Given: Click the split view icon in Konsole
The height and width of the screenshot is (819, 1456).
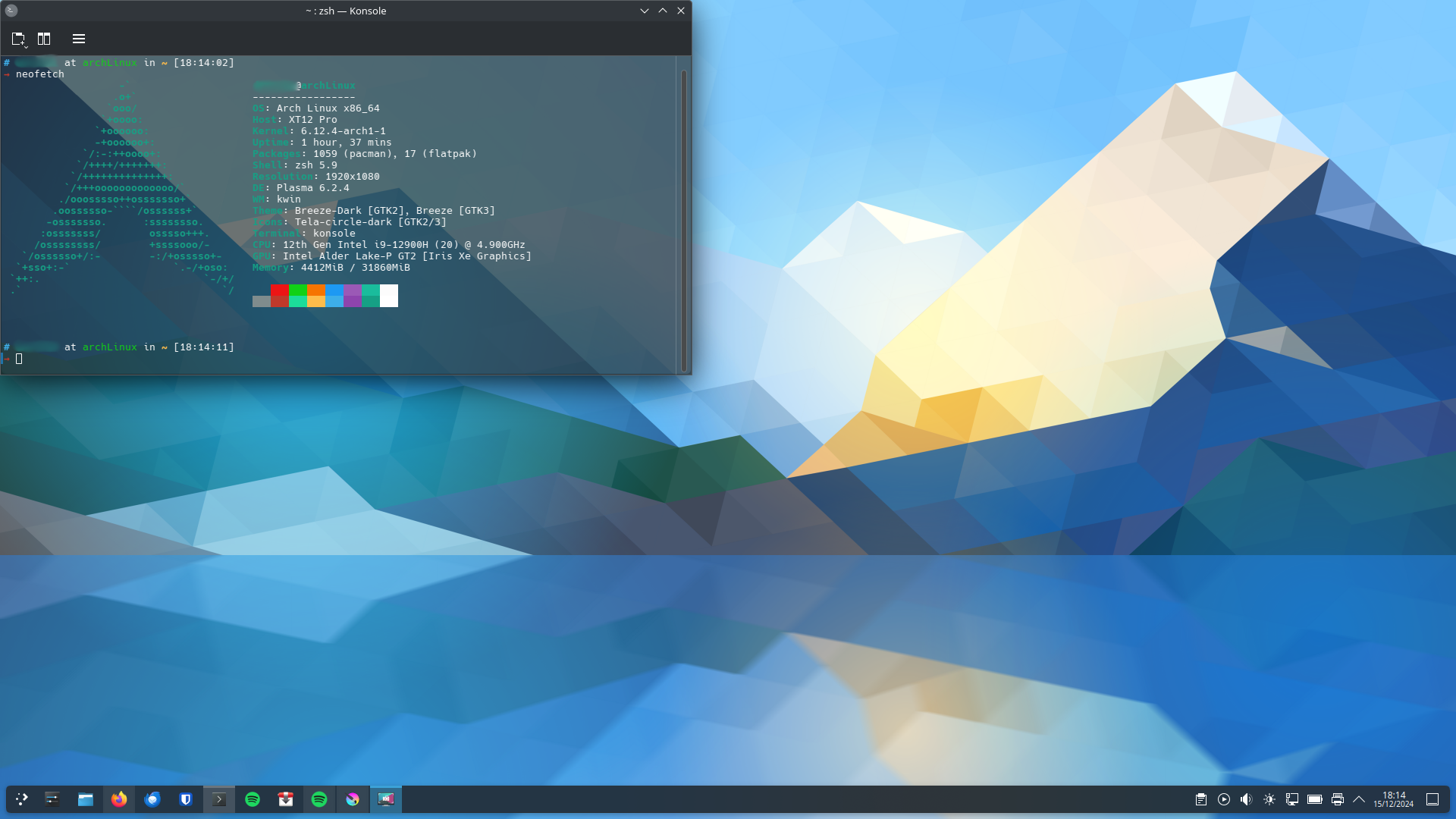Looking at the screenshot, I should pos(44,39).
